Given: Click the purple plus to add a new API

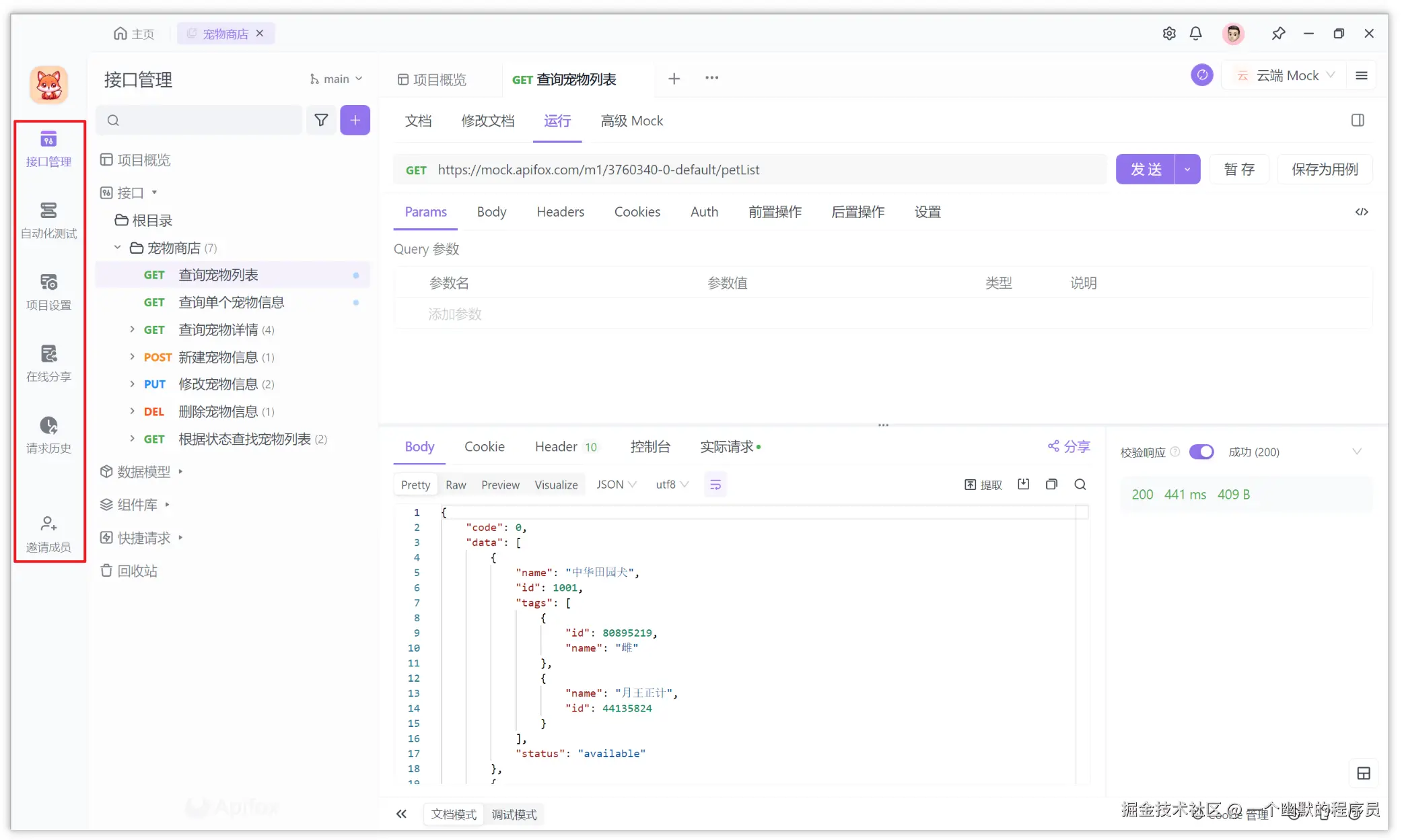Looking at the screenshot, I should point(355,120).
